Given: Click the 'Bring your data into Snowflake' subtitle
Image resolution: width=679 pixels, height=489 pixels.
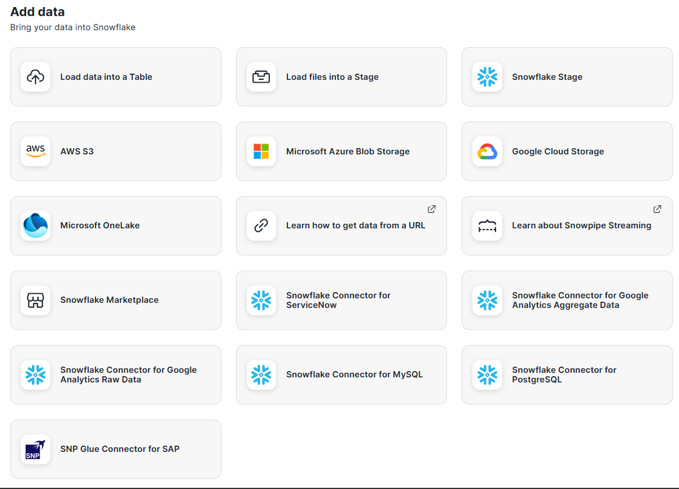Looking at the screenshot, I should coord(73,27).
